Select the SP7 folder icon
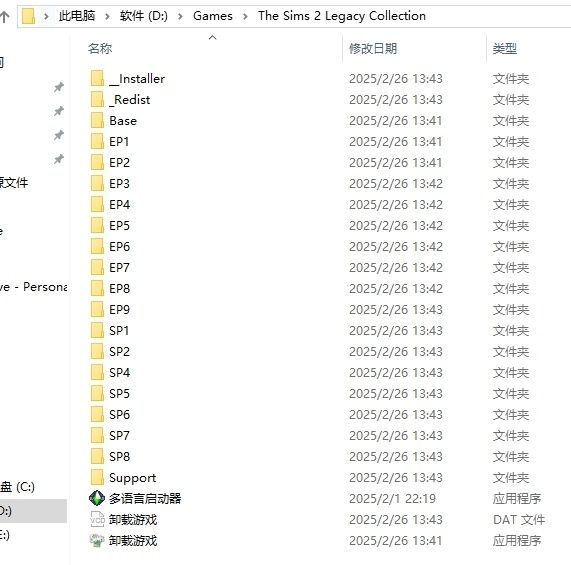571x565 pixels. 97,435
